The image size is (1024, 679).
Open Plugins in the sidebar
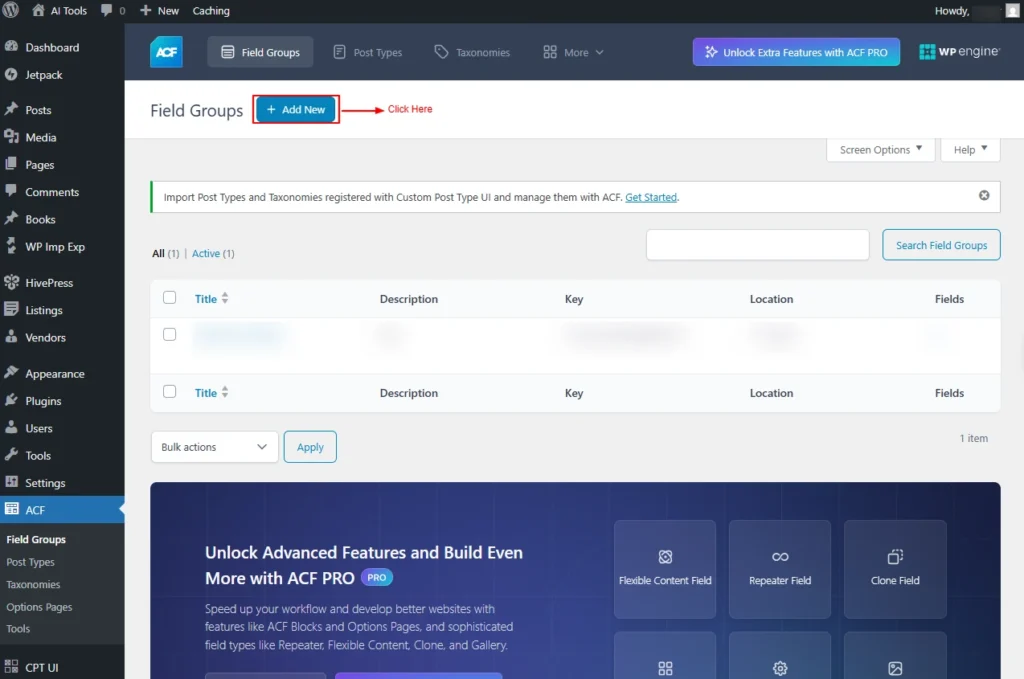coord(43,401)
